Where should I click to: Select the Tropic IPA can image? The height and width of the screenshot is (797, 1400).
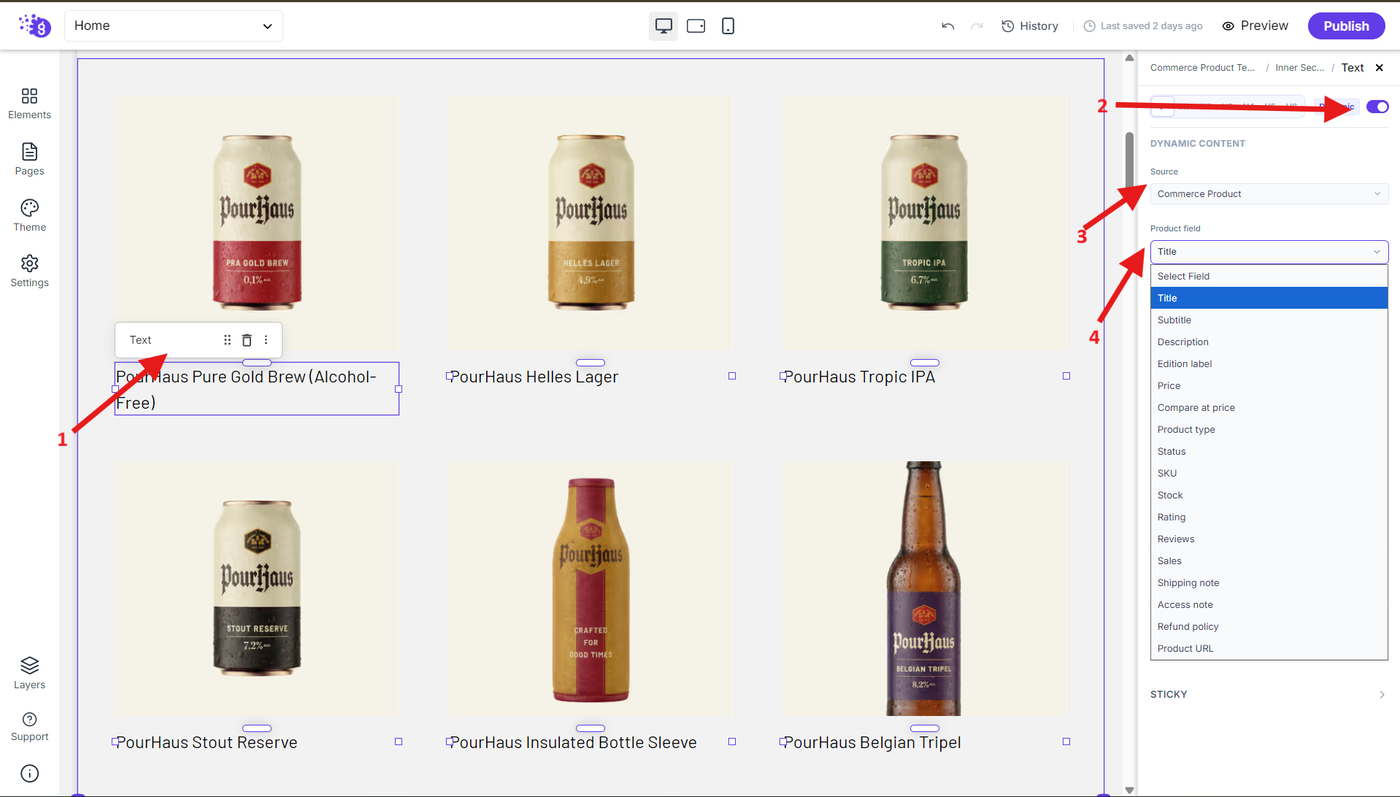coord(924,222)
